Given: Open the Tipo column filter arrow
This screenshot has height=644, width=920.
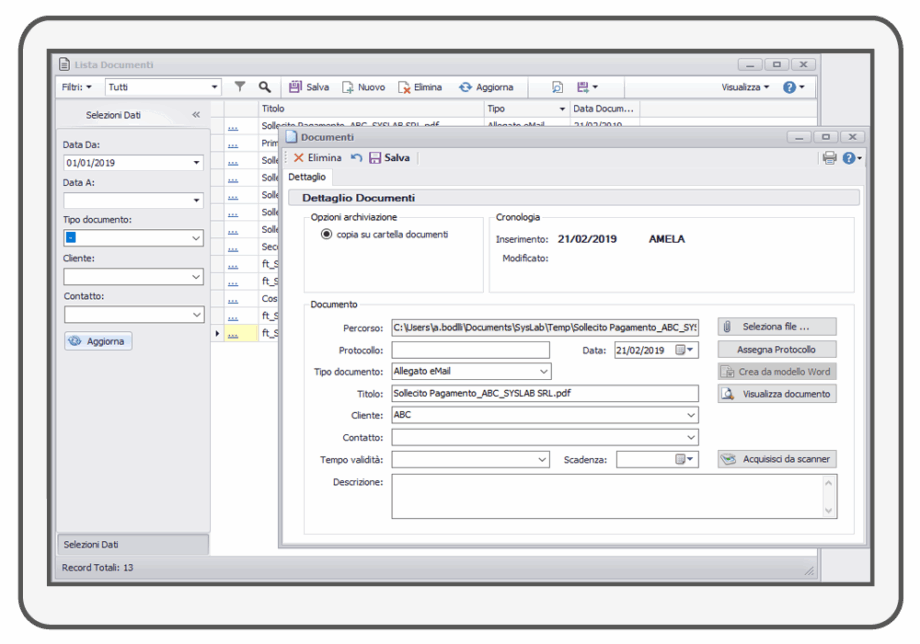Looking at the screenshot, I should (x=562, y=109).
